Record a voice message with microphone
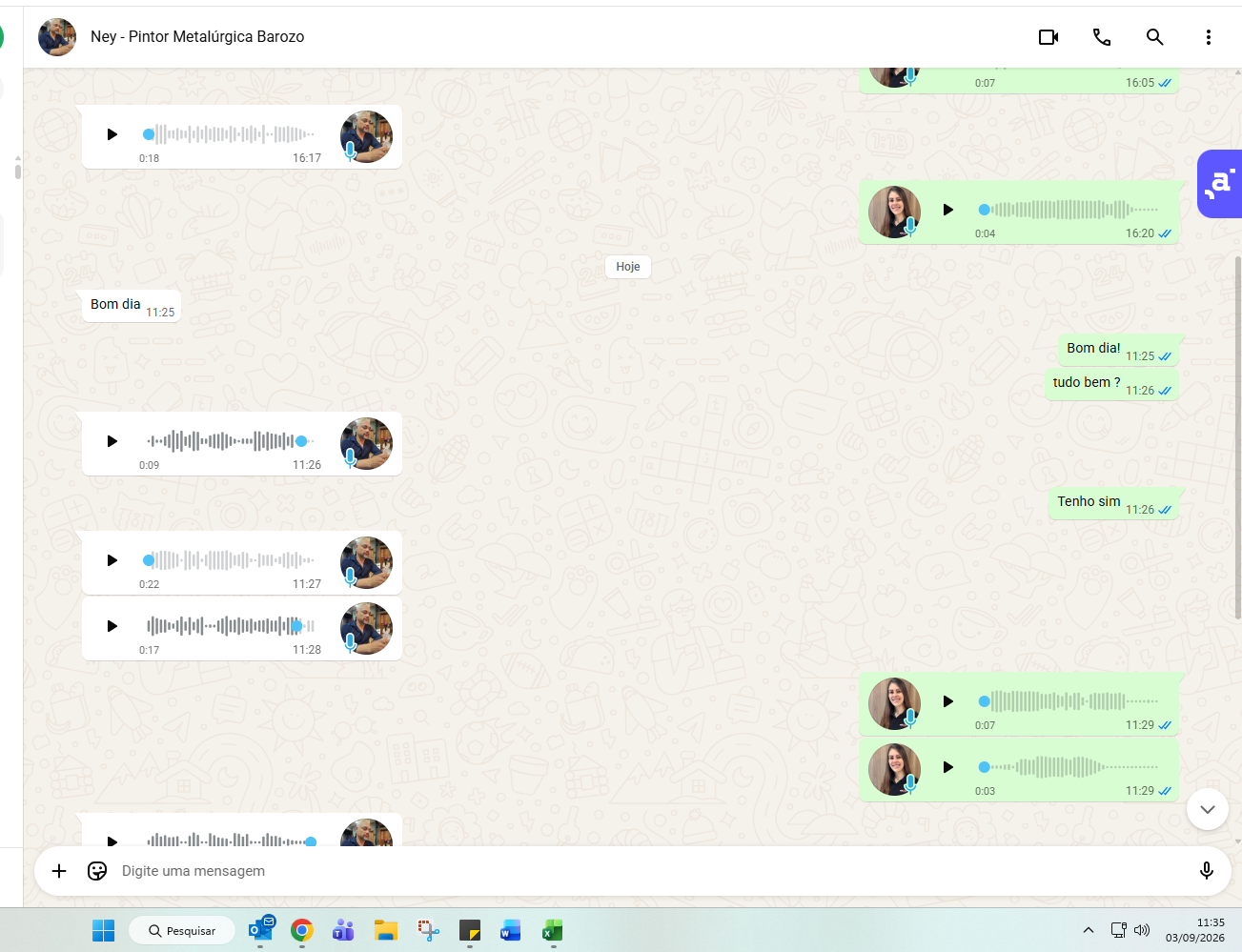Image resolution: width=1242 pixels, height=952 pixels. [1207, 871]
